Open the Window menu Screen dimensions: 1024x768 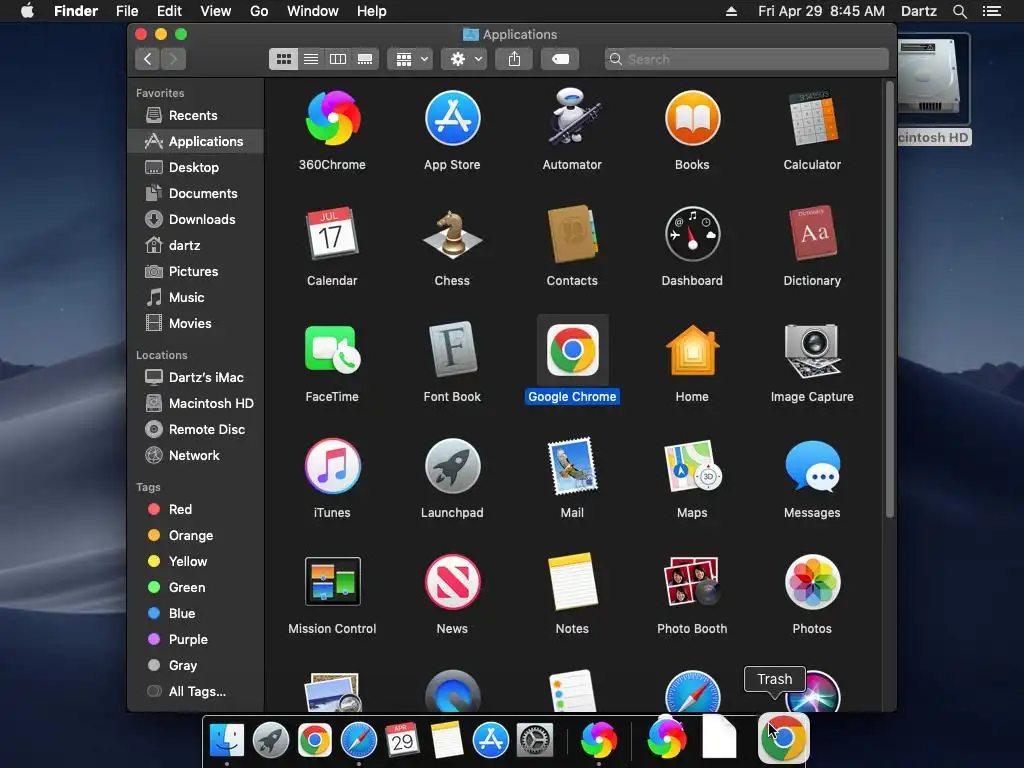pos(313,11)
